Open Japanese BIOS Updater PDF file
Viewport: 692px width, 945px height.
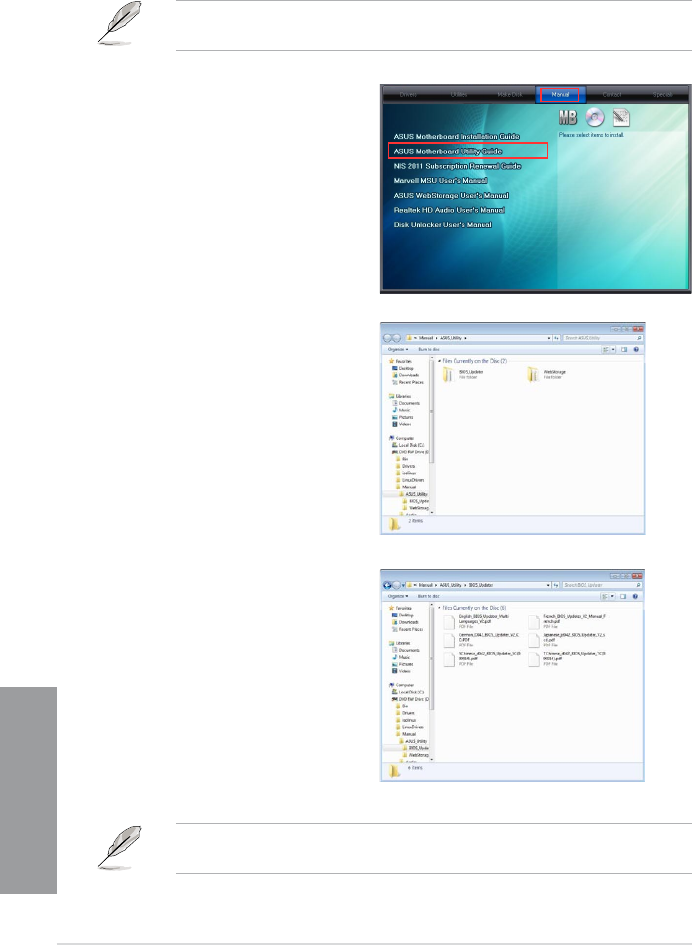pos(567,640)
